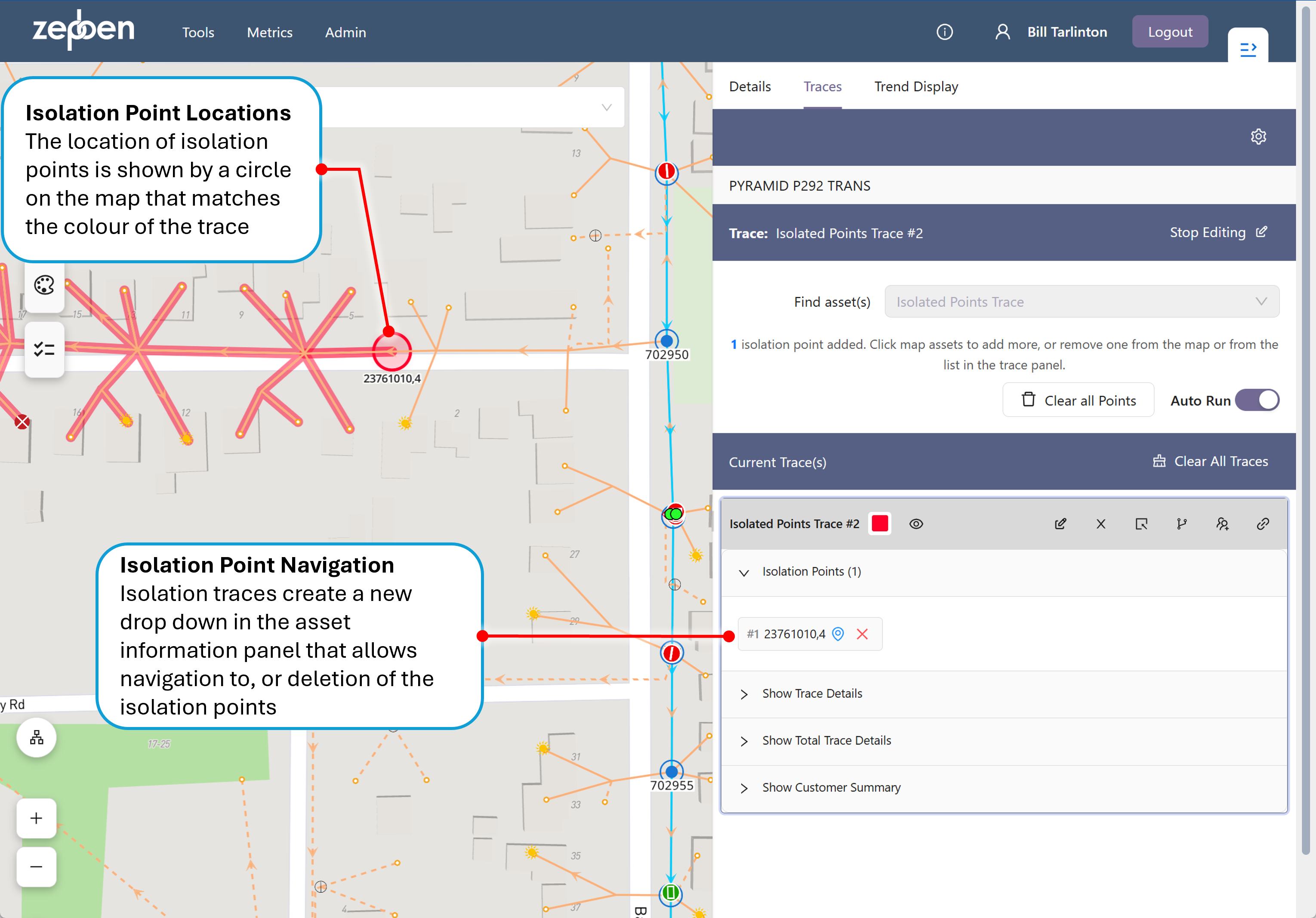
Task: Open map colour palette tool
Action: 44,285
